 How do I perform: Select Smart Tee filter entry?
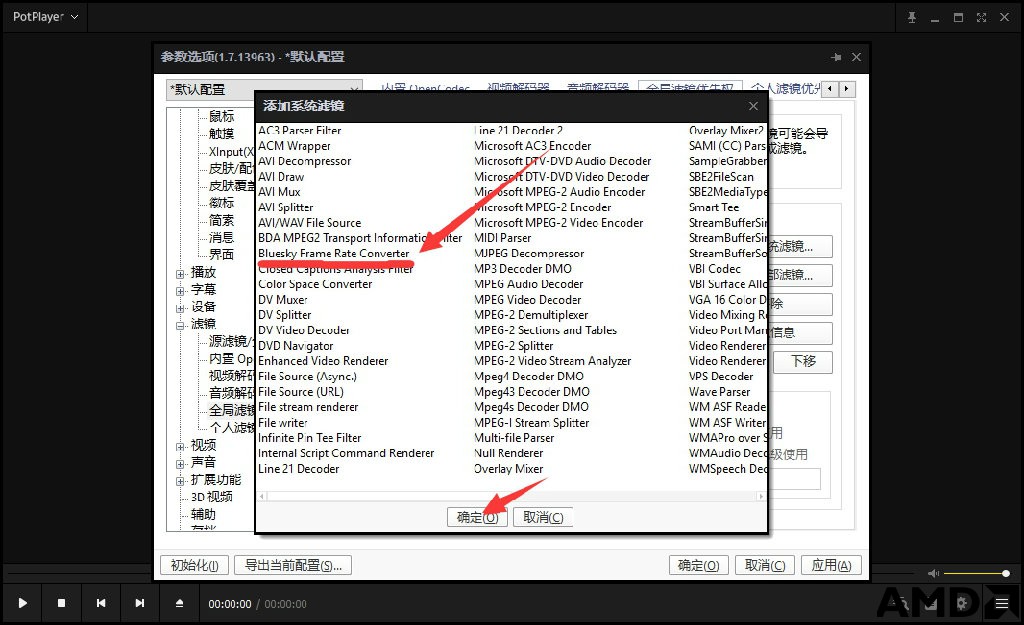pos(714,207)
